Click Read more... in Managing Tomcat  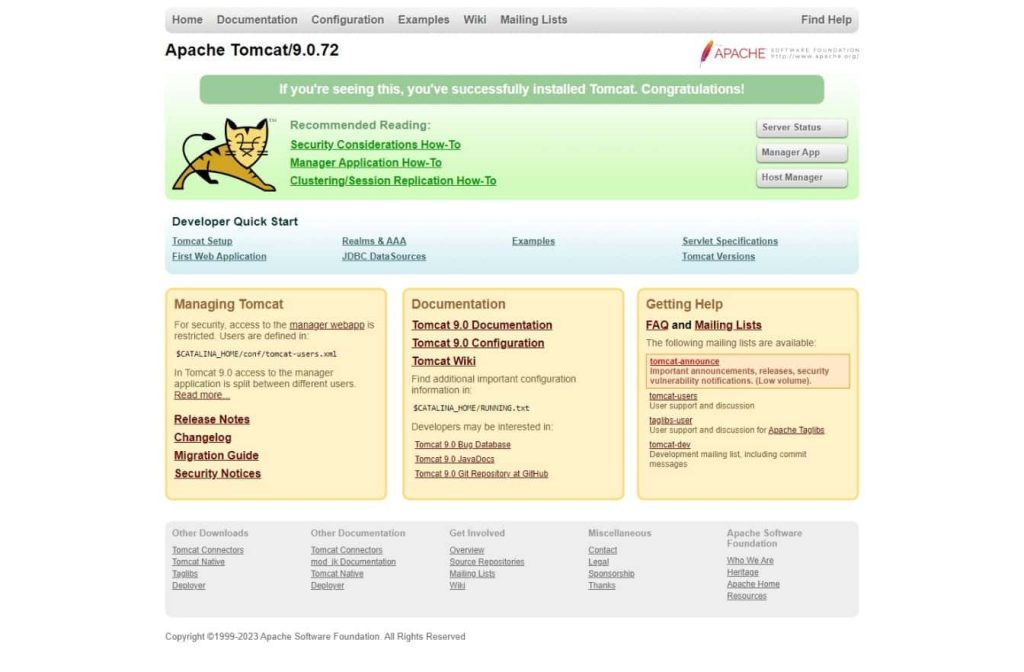202,395
